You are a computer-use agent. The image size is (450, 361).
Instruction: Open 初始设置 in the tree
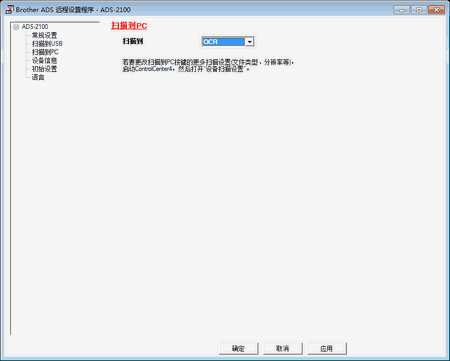pos(44,69)
